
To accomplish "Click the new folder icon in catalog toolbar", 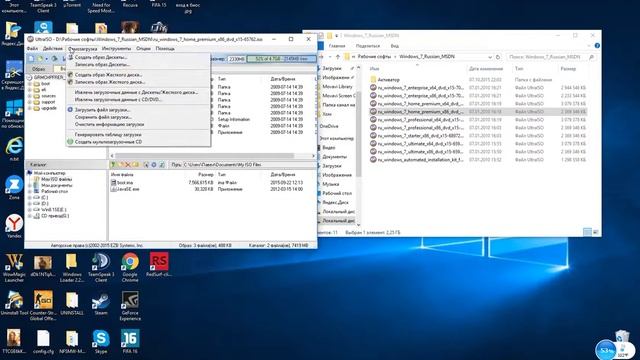I will (x=136, y=165).
